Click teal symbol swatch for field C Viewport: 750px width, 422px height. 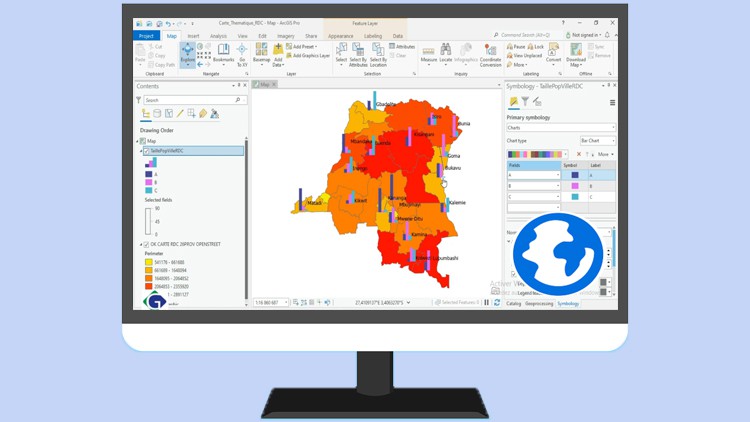pyautogui.click(x=575, y=197)
